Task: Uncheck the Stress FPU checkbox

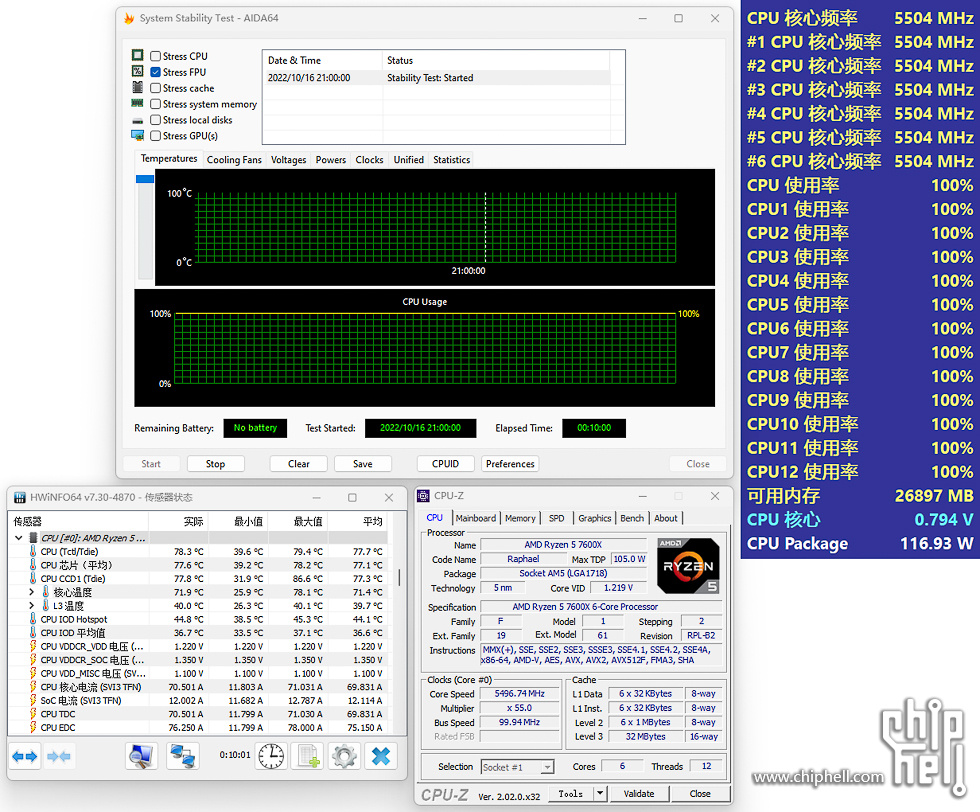Action: coord(156,73)
